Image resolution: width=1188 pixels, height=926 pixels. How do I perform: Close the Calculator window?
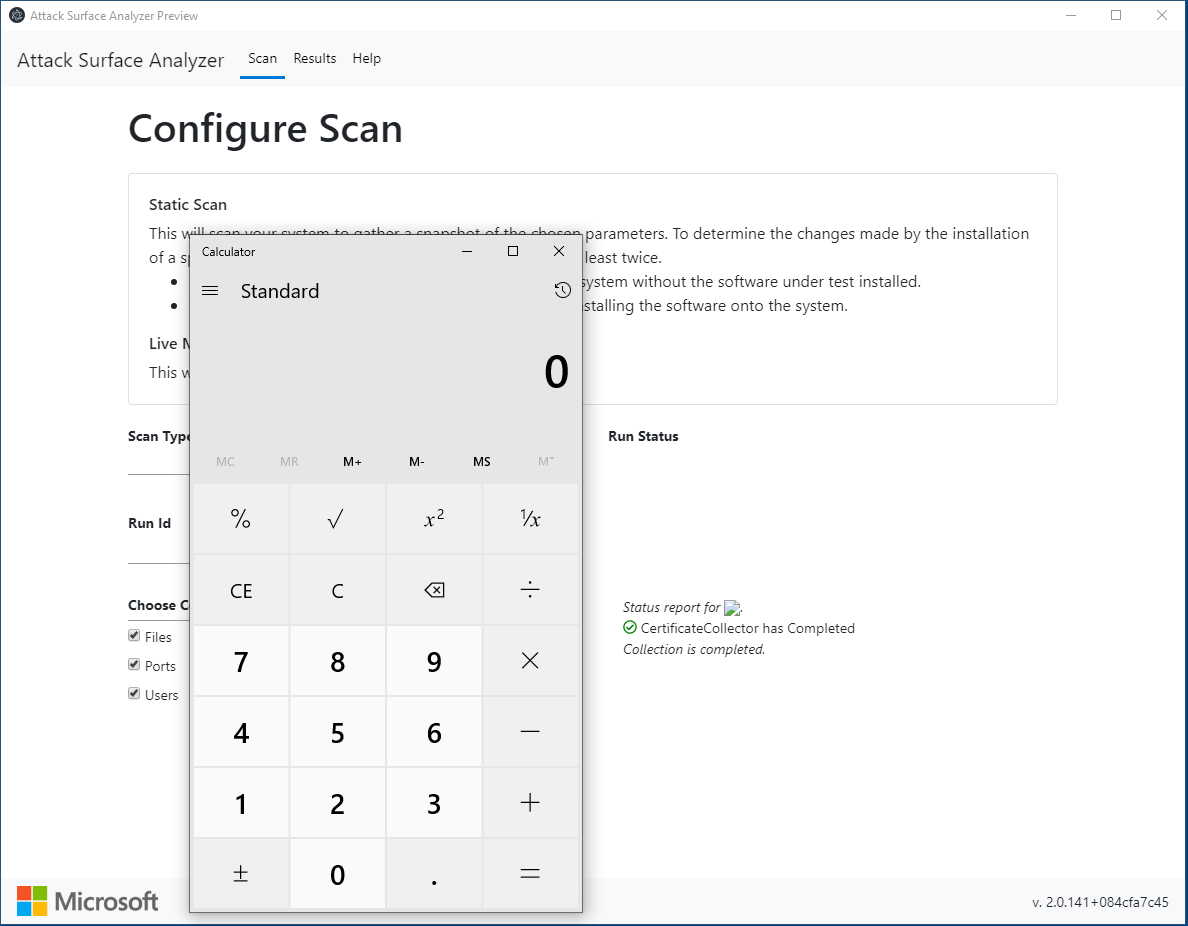(559, 252)
